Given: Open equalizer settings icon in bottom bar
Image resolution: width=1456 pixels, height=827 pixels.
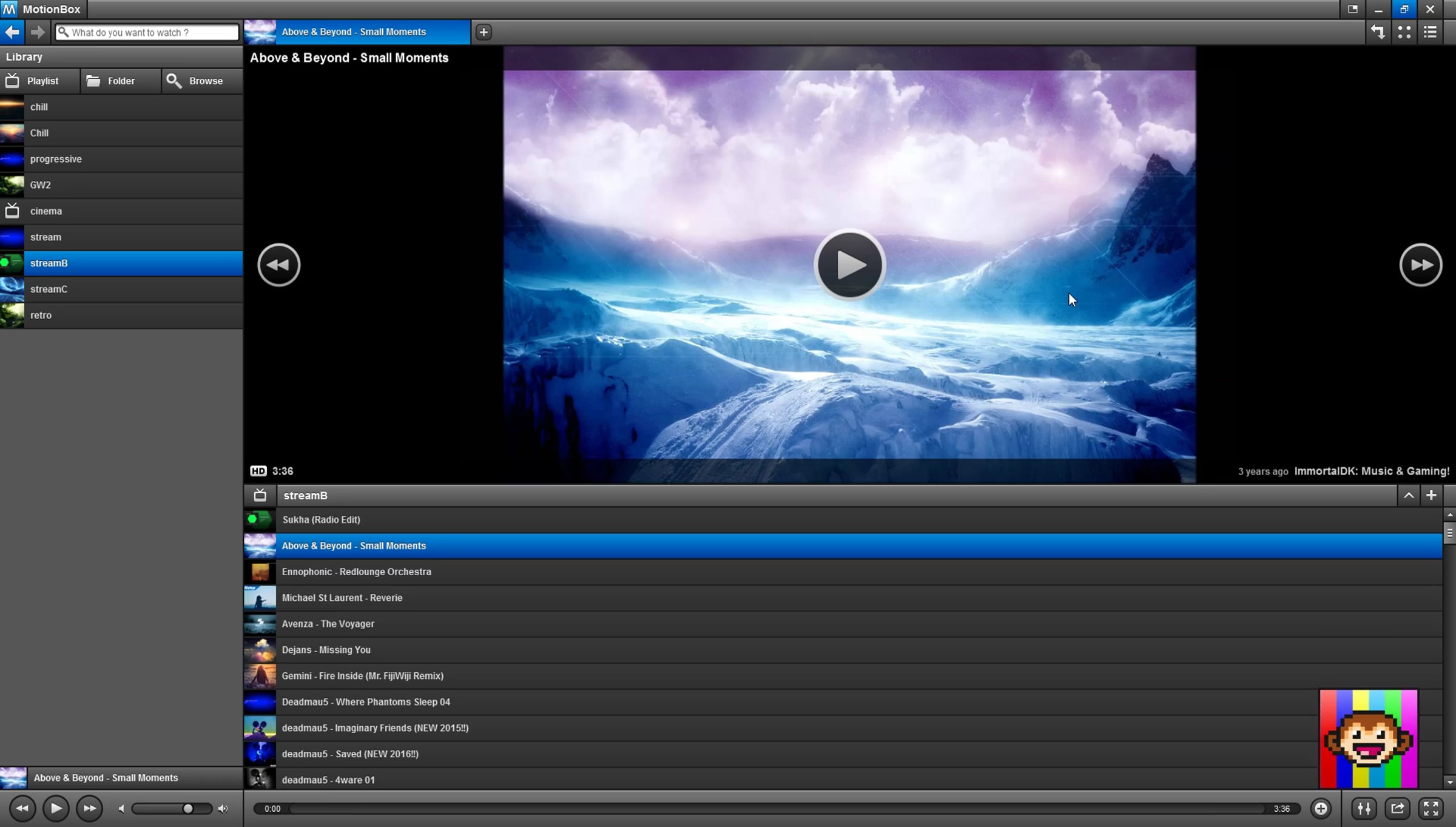Looking at the screenshot, I should (1364, 808).
